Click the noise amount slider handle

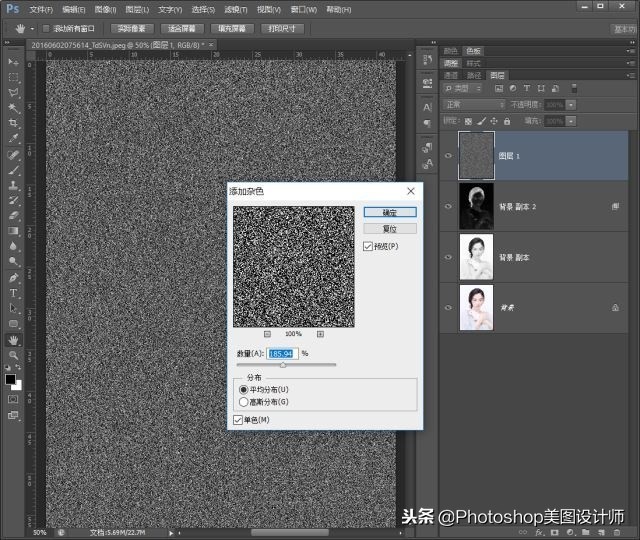tap(283, 366)
